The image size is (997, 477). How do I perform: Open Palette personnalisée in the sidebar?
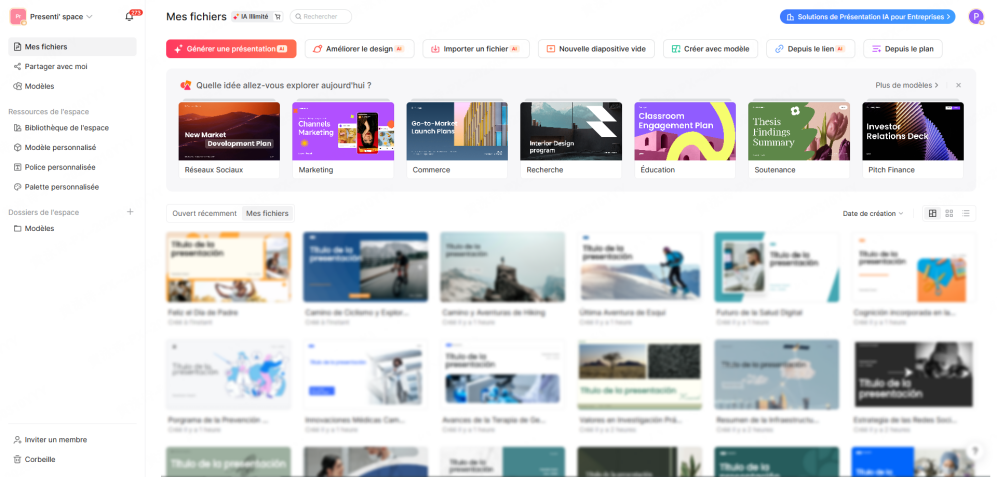61,187
